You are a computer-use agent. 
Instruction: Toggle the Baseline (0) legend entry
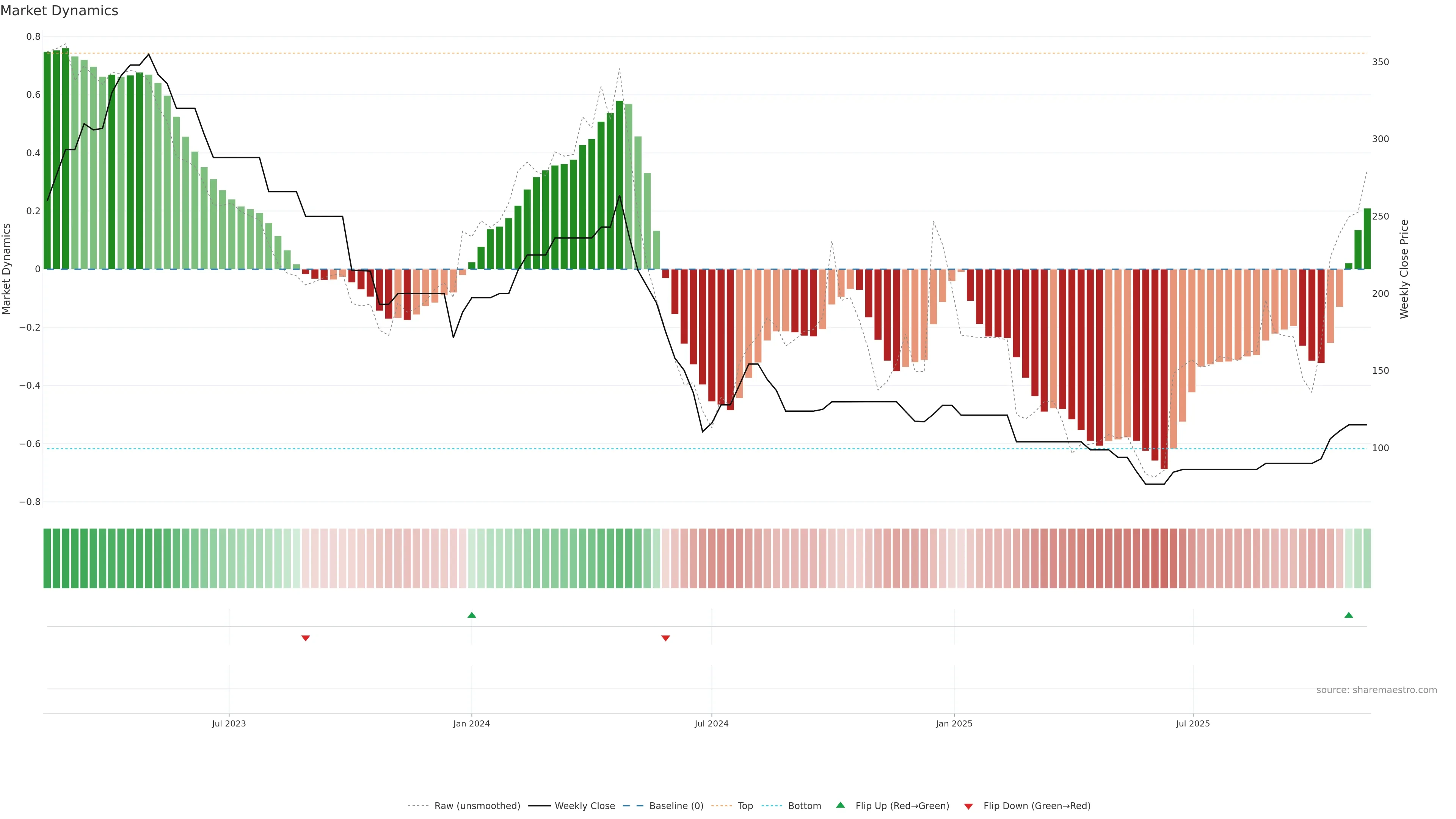(675, 806)
